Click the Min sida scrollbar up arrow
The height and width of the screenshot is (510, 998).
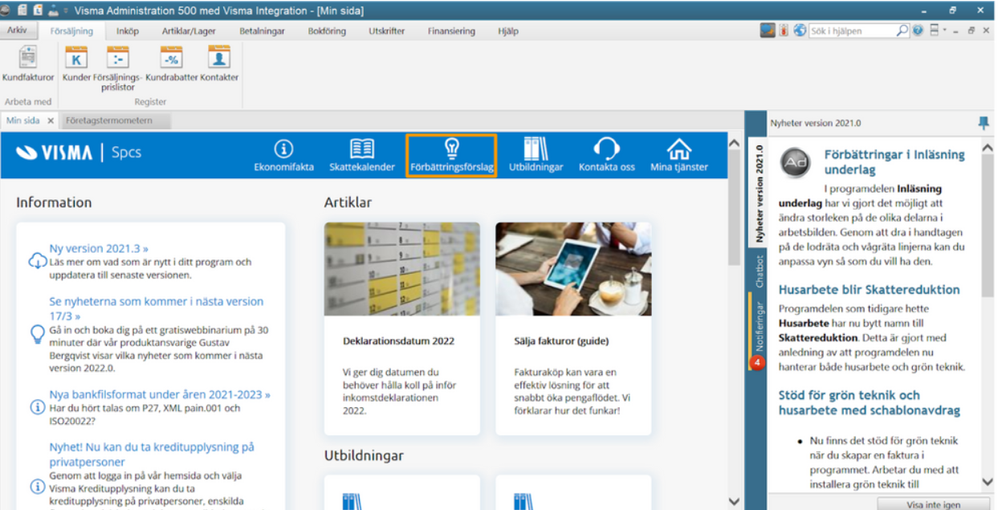point(733,144)
